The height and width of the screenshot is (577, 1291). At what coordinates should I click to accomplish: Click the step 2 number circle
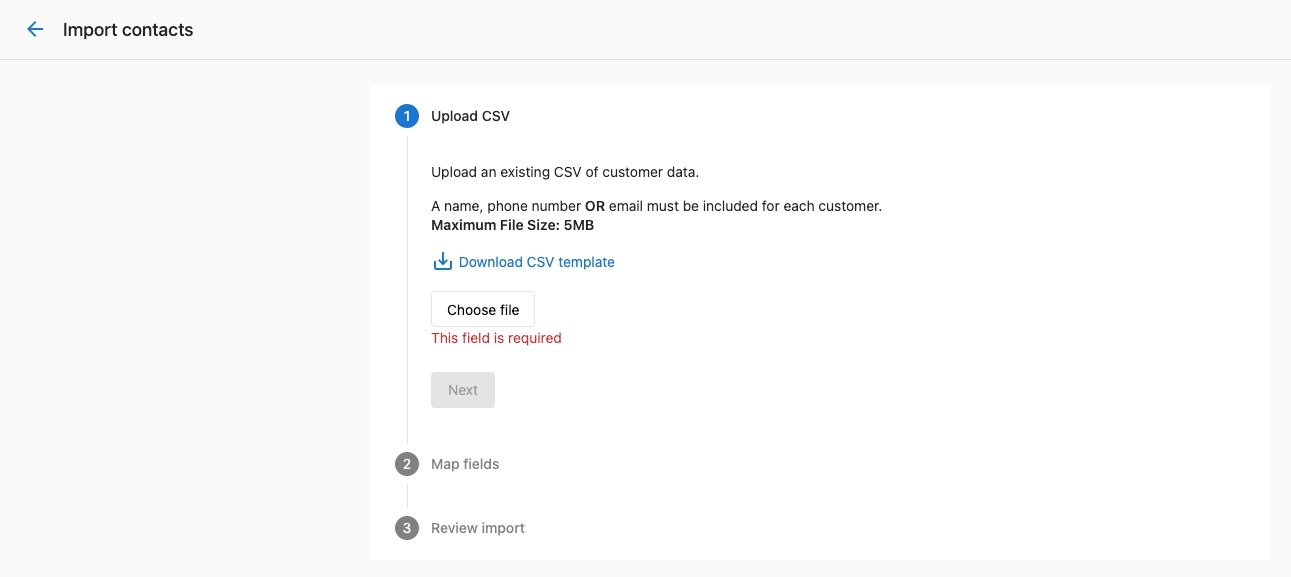click(x=407, y=464)
